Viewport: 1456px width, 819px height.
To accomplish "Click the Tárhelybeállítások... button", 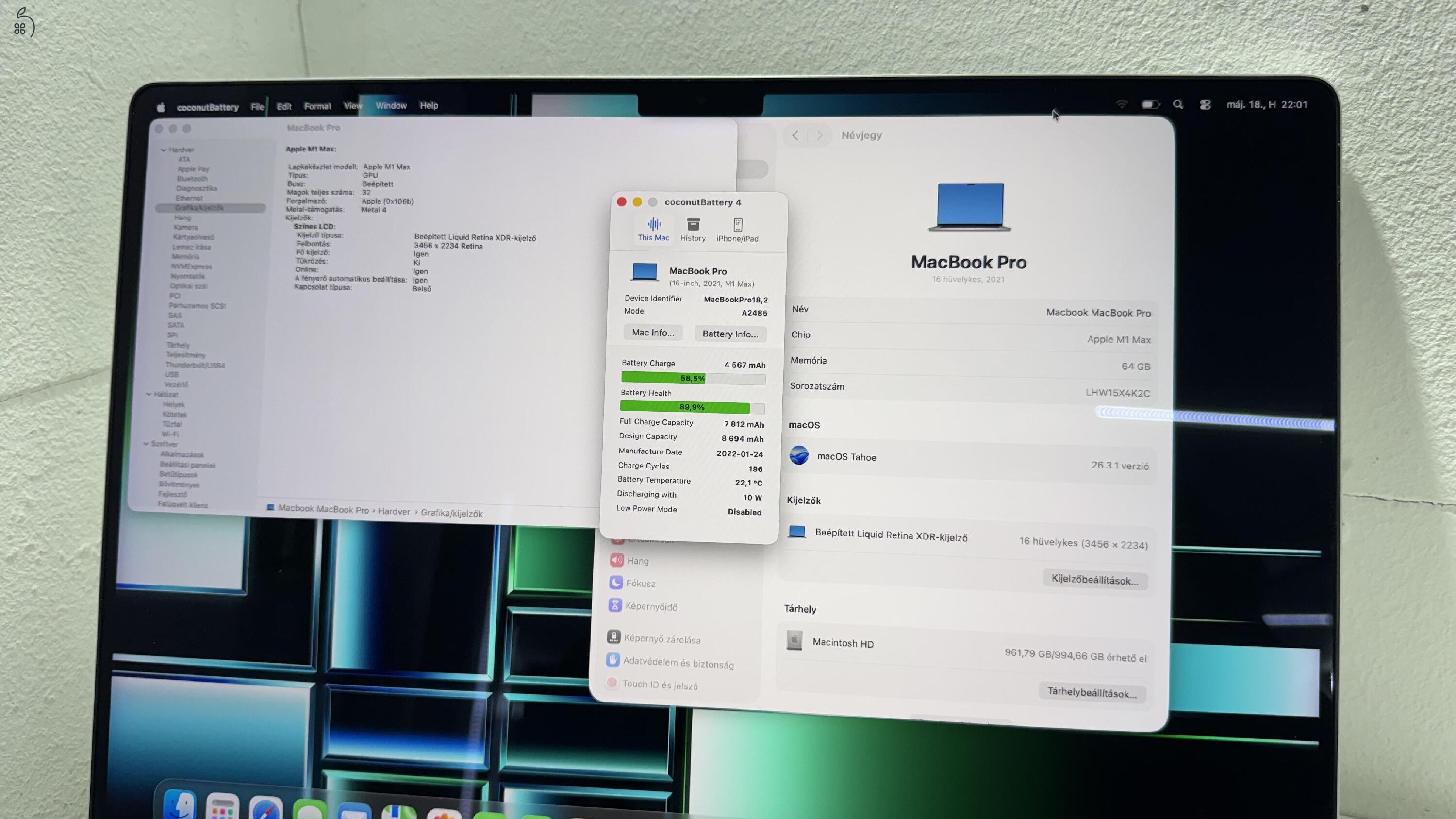I will click(x=1092, y=692).
